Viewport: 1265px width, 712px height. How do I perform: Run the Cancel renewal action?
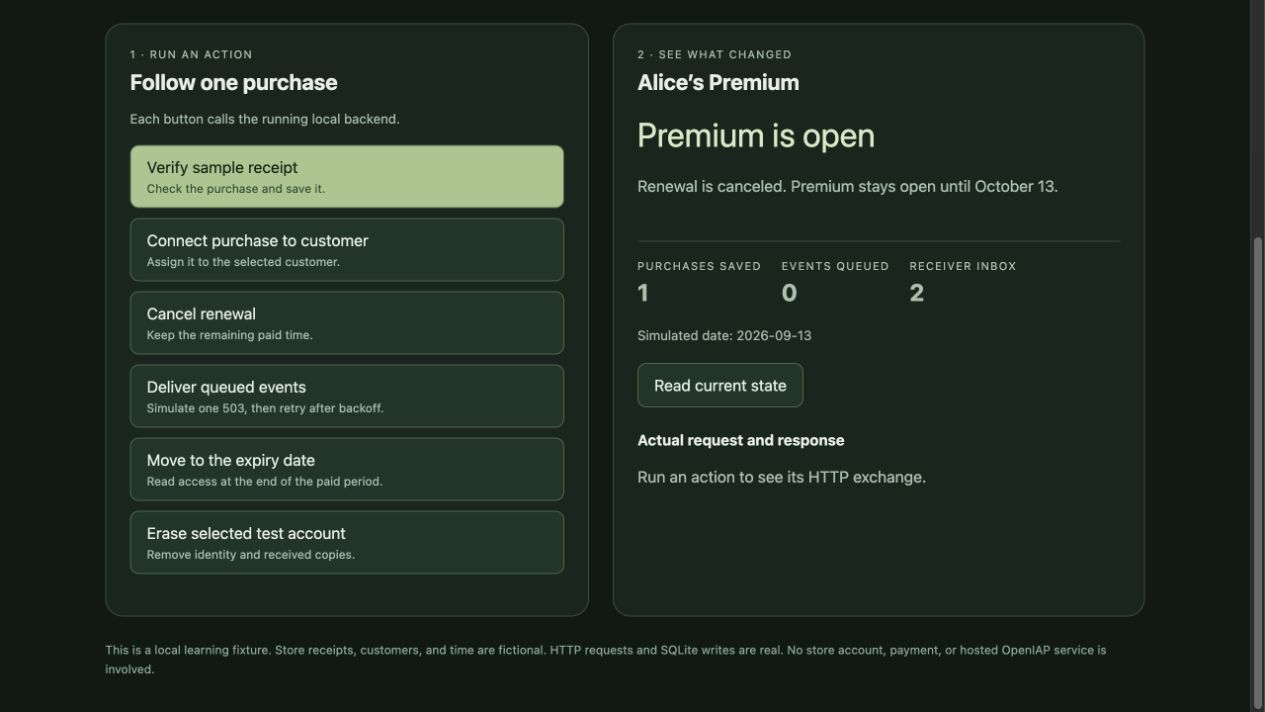347,323
